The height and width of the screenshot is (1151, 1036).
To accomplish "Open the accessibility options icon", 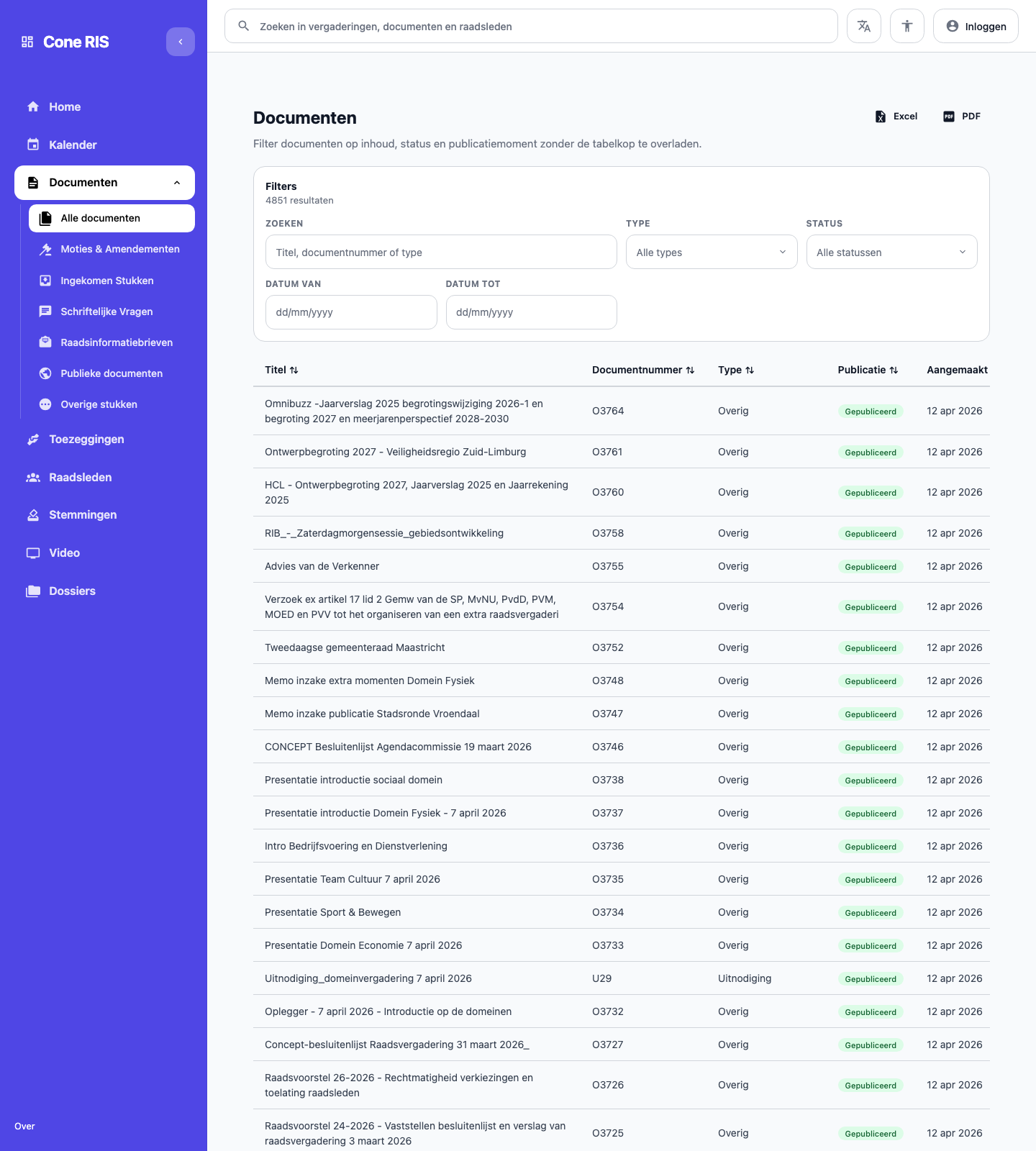I will coord(906,27).
